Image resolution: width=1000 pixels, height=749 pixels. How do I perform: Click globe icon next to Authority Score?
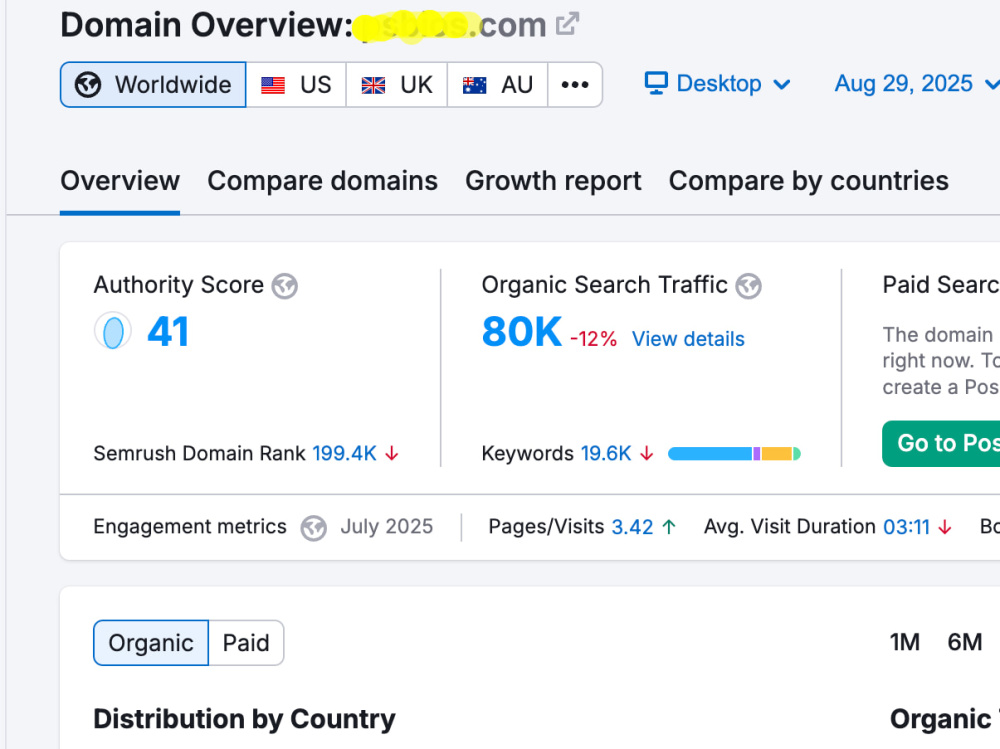pos(284,286)
